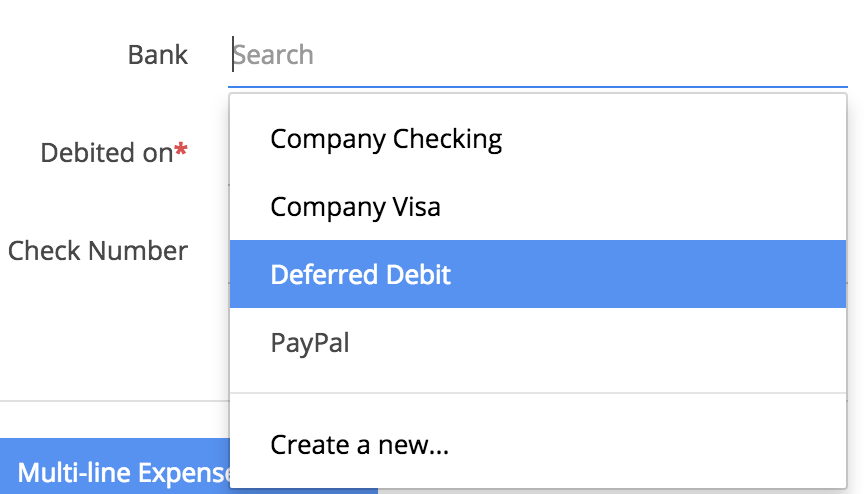The width and height of the screenshot is (864, 494).
Task: Click the divider above Create a new...
Action: (x=538, y=393)
